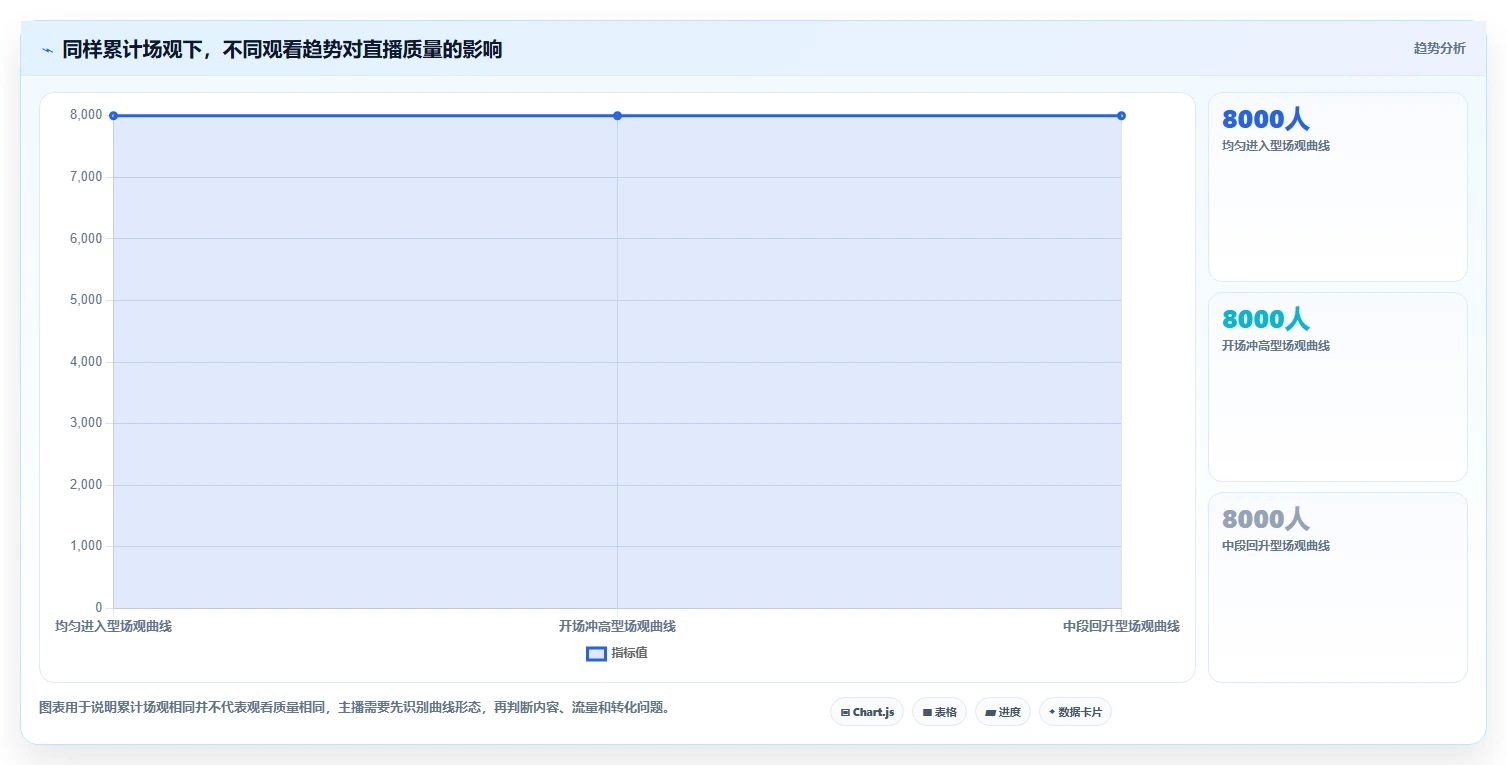Click the 4,000 y-axis tick label
This screenshot has width=1507, height=765.
point(86,362)
